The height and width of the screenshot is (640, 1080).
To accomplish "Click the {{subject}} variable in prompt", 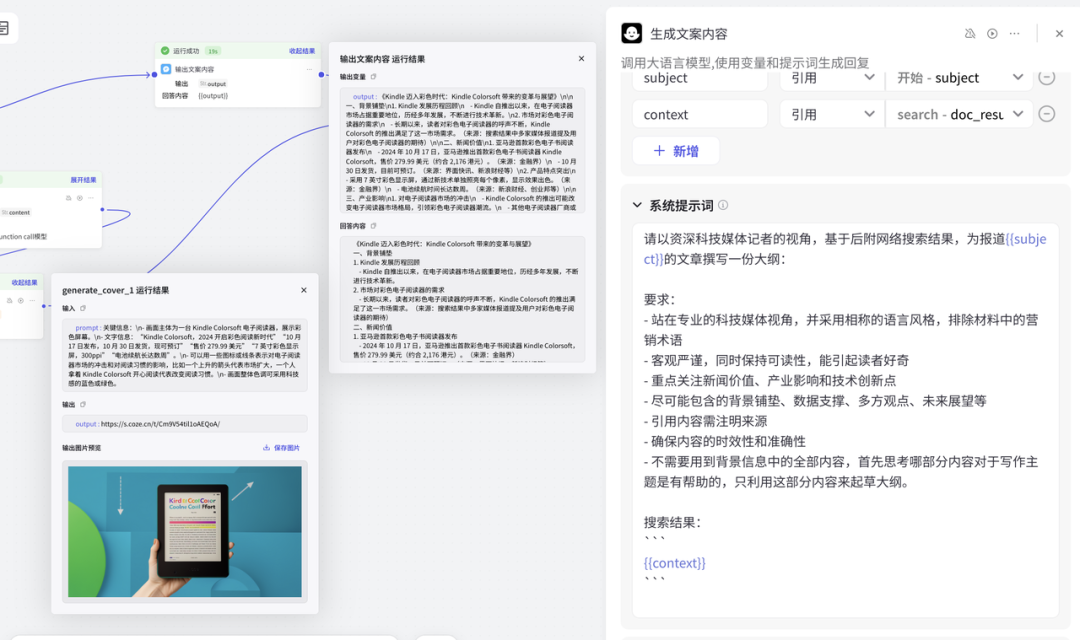I will coord(1026,239).
